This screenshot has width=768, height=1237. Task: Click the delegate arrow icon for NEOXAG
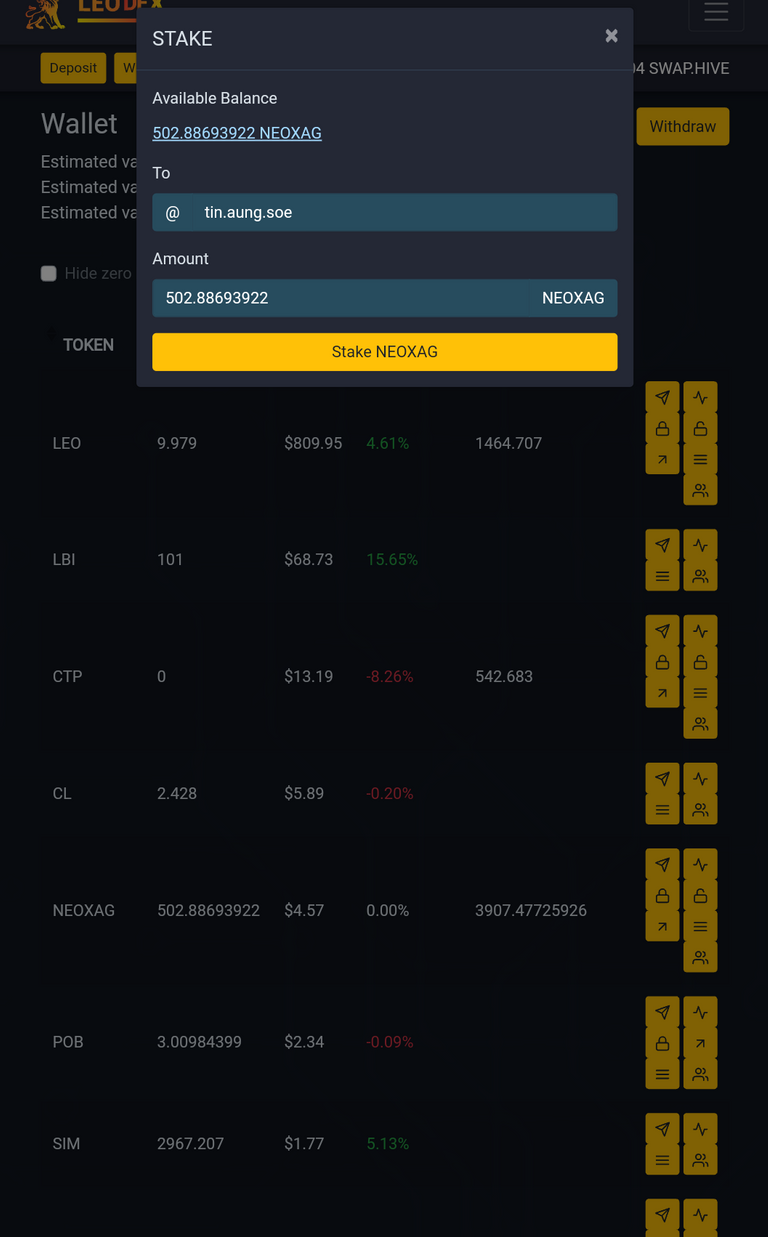pyautogui.click(x=662, y=926)
